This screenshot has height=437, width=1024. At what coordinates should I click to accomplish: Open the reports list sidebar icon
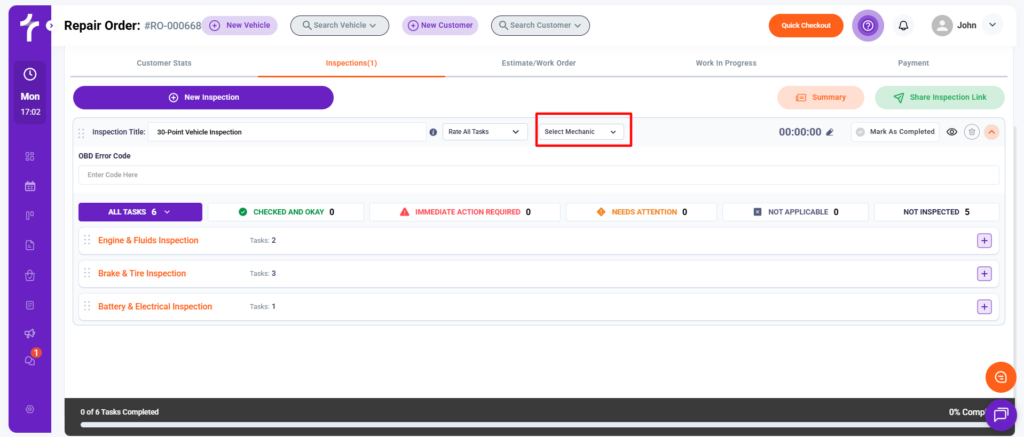point(29,305)
